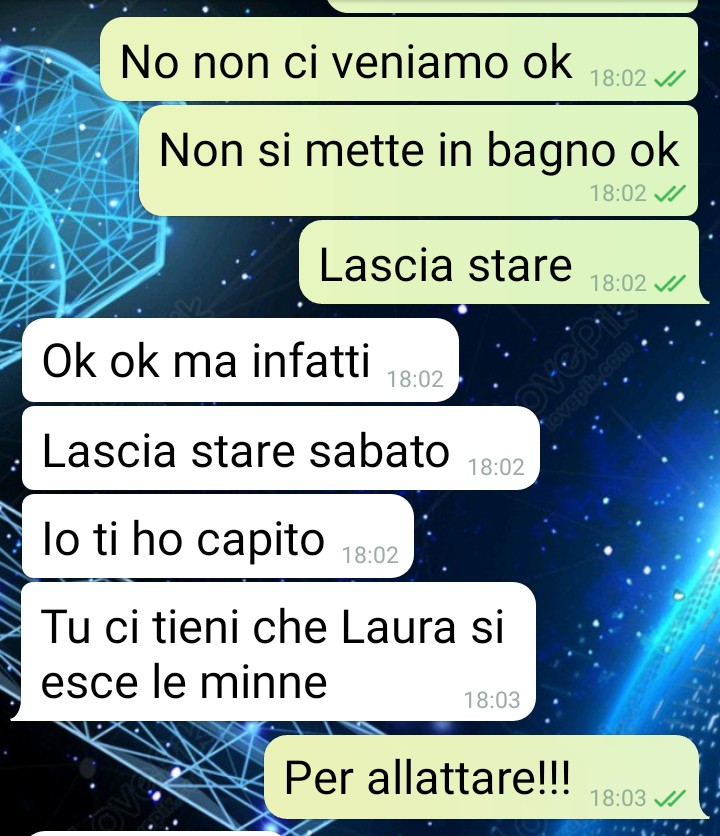The width and height of the screenshot is (720, 836).
Task: Tap the 'Io ti ho capito' message bubble
Action: [218, 536]
